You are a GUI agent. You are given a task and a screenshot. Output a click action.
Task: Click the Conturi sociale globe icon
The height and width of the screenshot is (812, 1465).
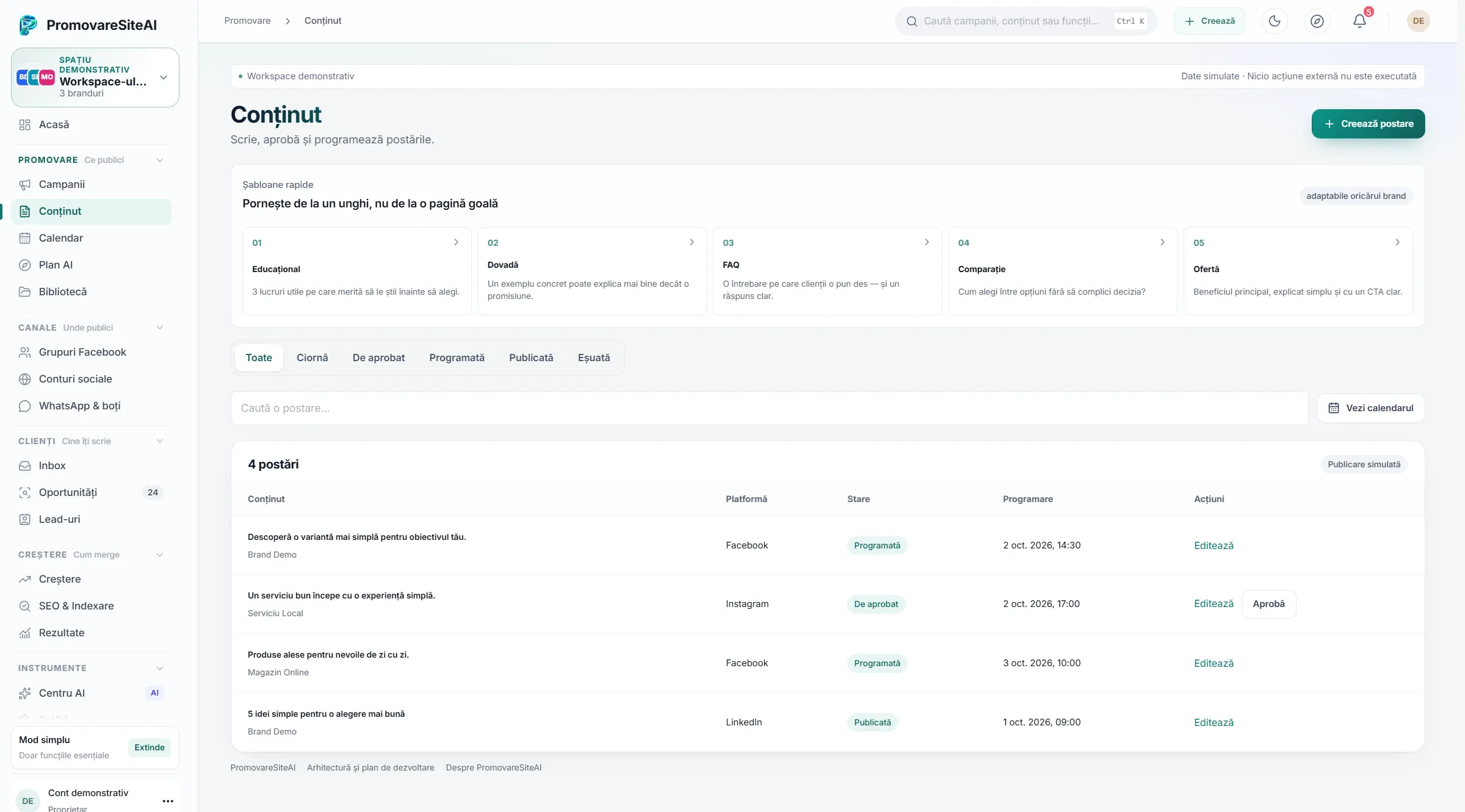click(25, 379)
